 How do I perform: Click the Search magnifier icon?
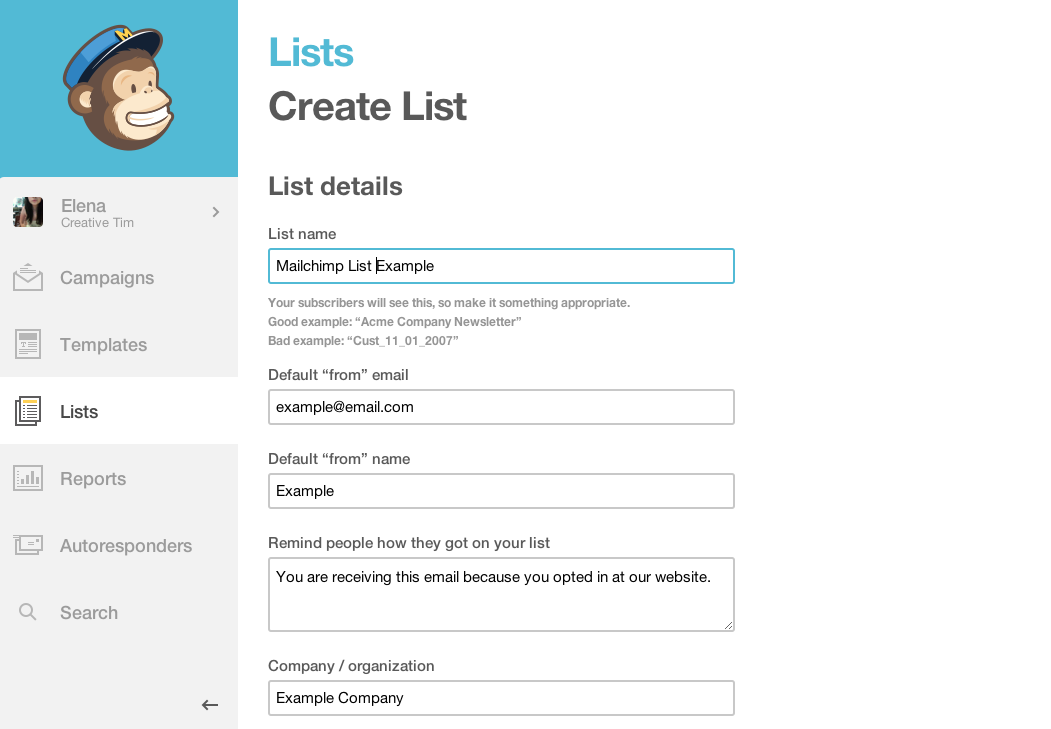tap(28, 612)
